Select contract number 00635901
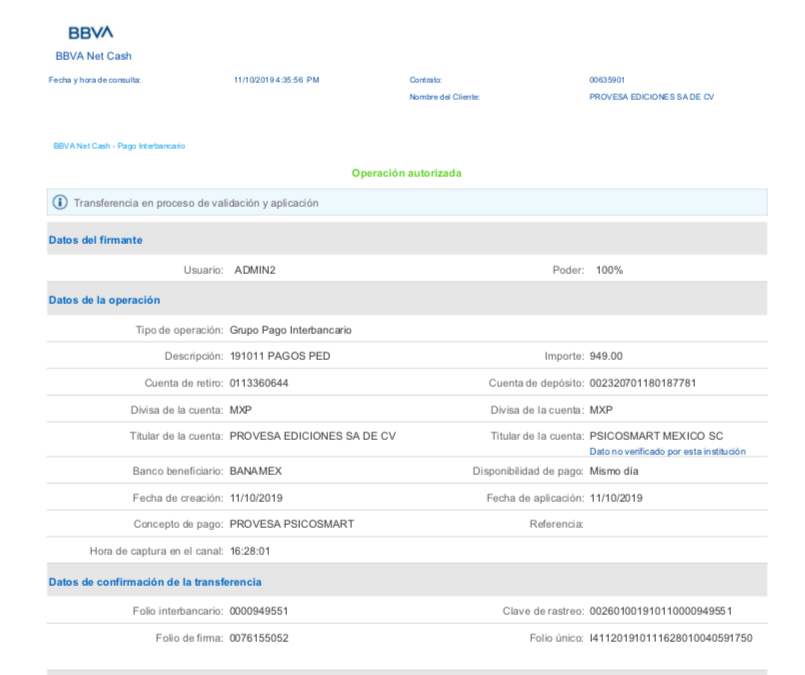 (x=607, y=80)
